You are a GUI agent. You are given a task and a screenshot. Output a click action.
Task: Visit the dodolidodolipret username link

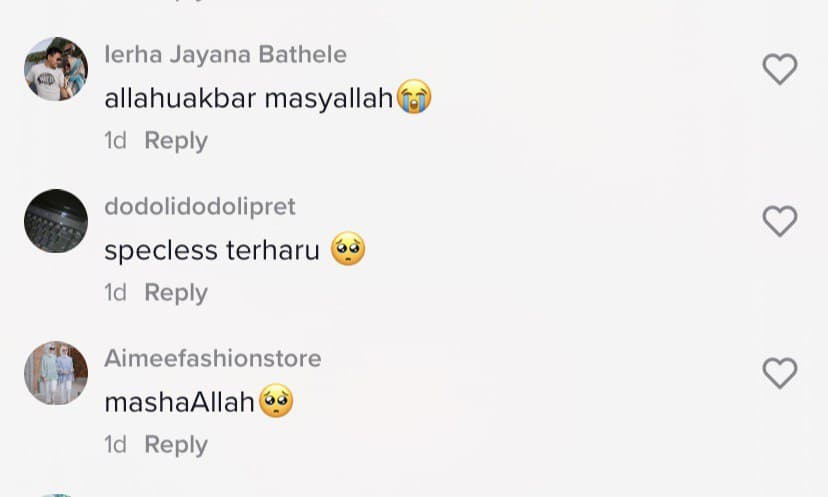(x=200, y=207)
